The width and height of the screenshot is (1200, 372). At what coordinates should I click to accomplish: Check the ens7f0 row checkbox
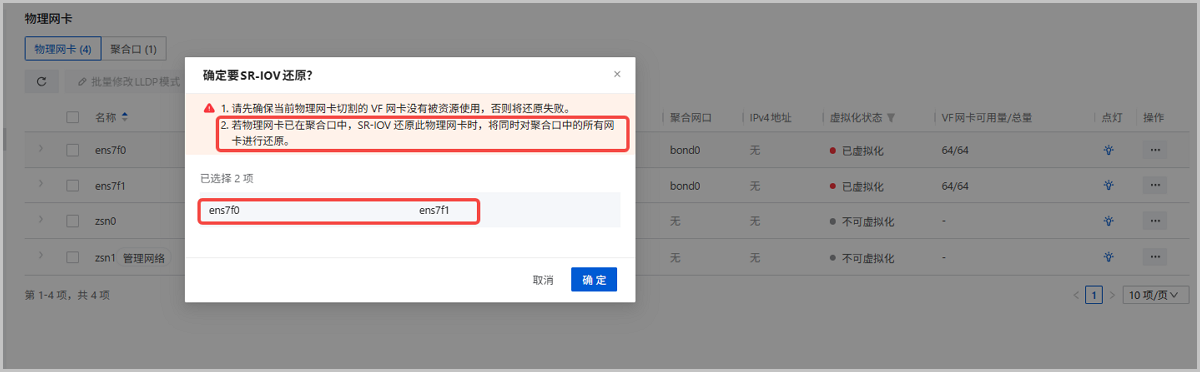click(72, 150)
